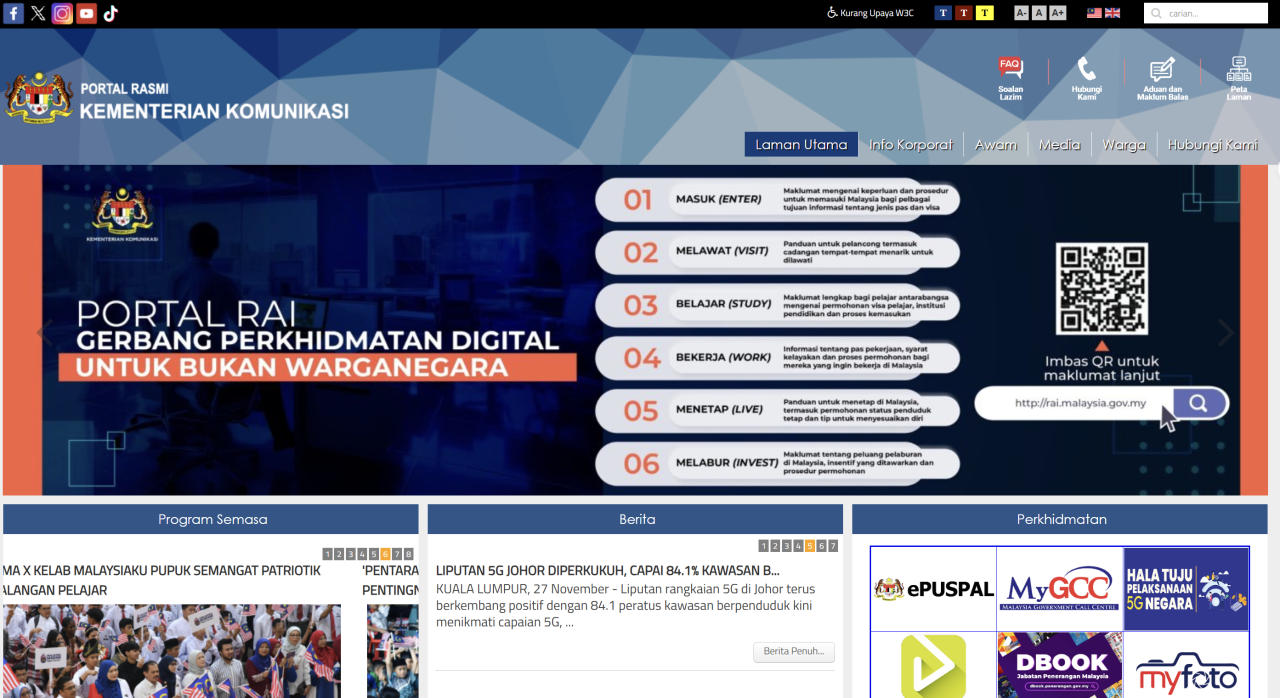
Task: Toggle the yellow high-contrast theme button
Action: tap(984, 12)
